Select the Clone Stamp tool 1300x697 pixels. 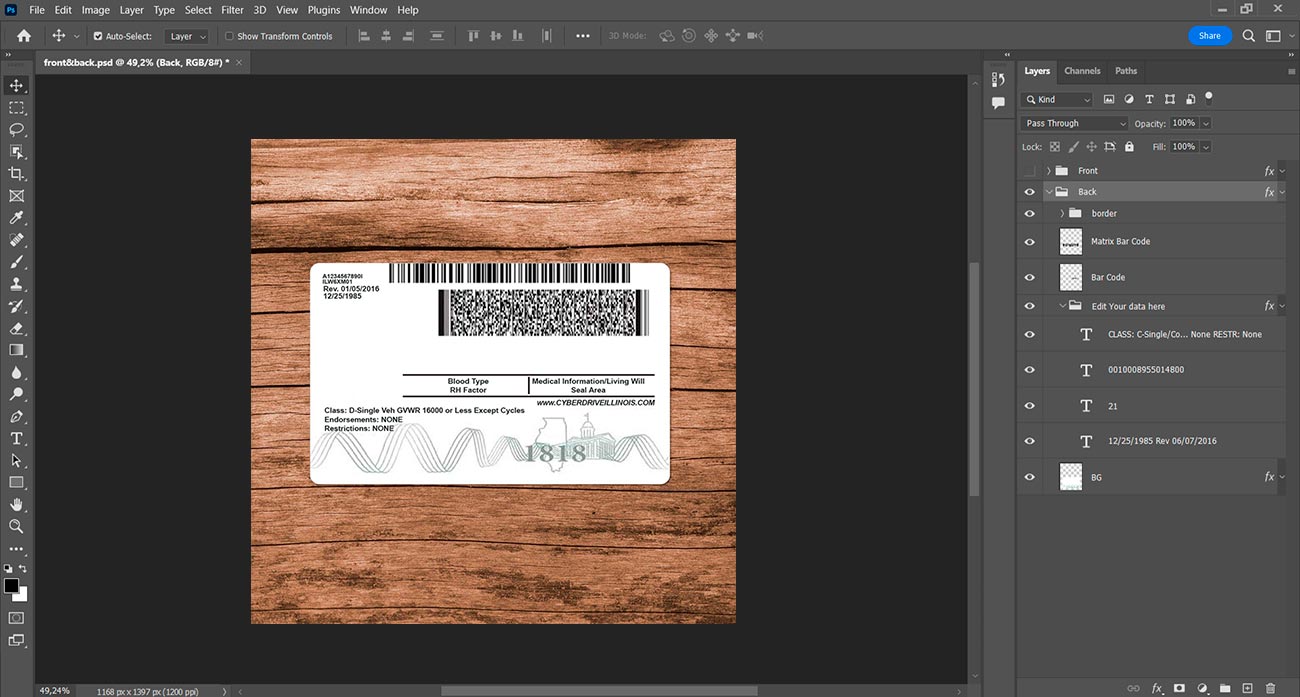pyautogui.click(x=16, y=284)
